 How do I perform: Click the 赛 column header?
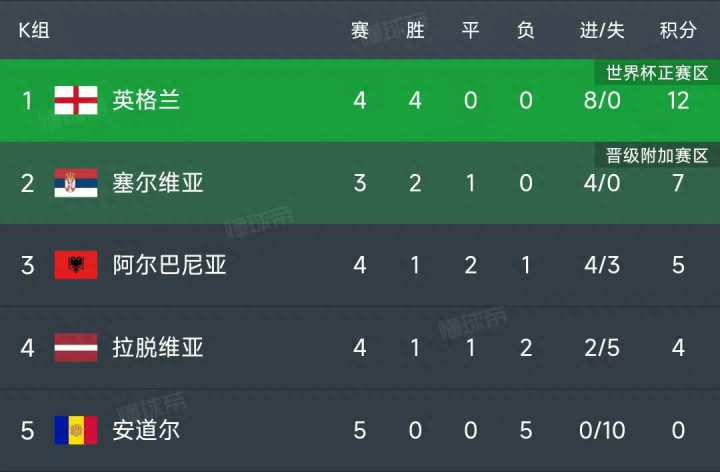click(360, 31)
